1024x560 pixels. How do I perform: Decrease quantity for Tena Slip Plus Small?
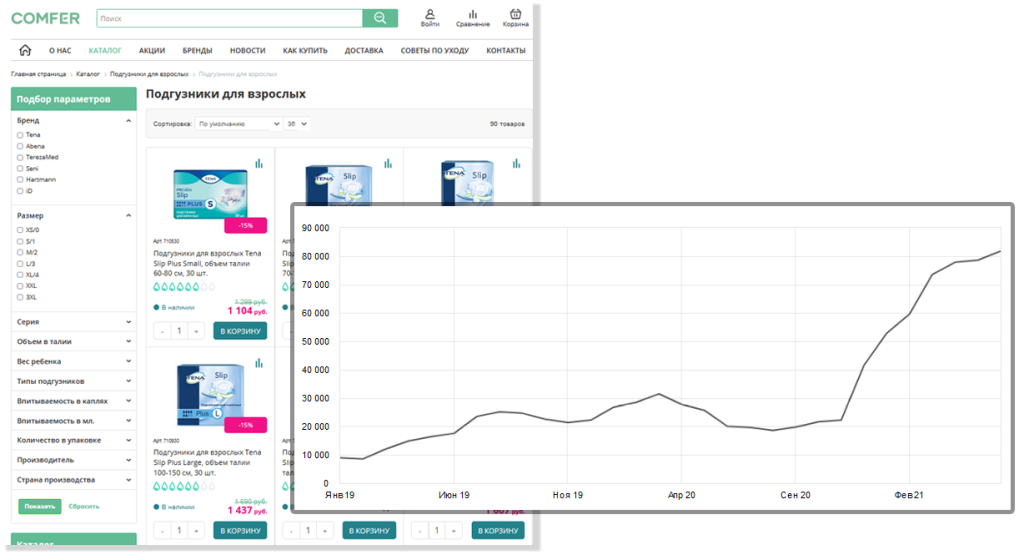pyautogui.click(x=162, y=332)
